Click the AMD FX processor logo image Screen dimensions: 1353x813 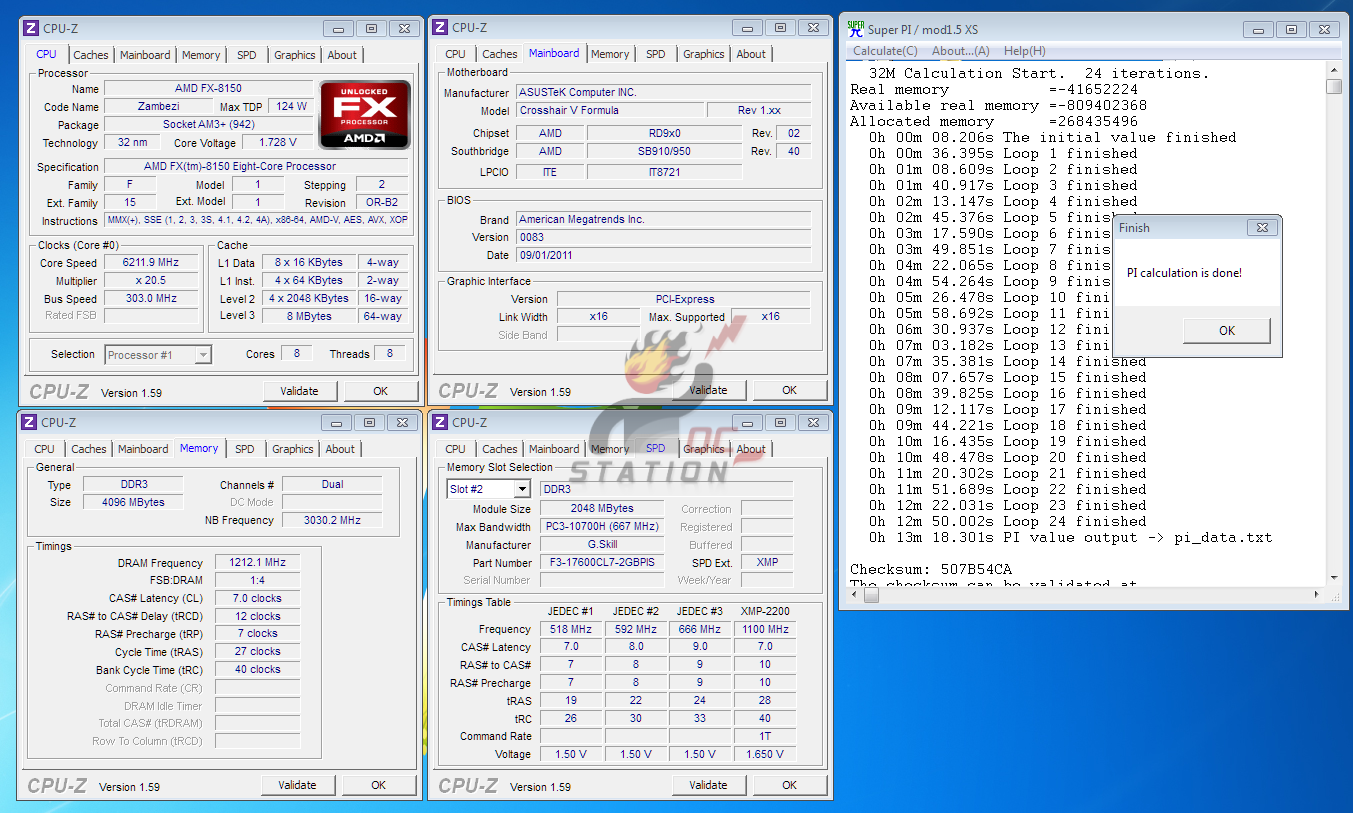(x=365, y=114)
